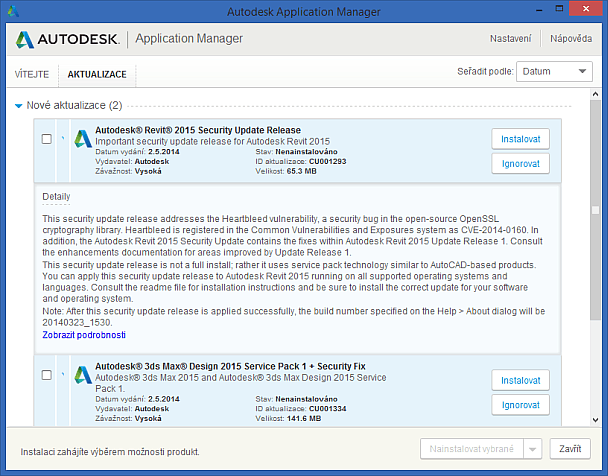Close the Autodesk Application Manager window
This screenshot has height=476, width=608.
pos(586,9)
